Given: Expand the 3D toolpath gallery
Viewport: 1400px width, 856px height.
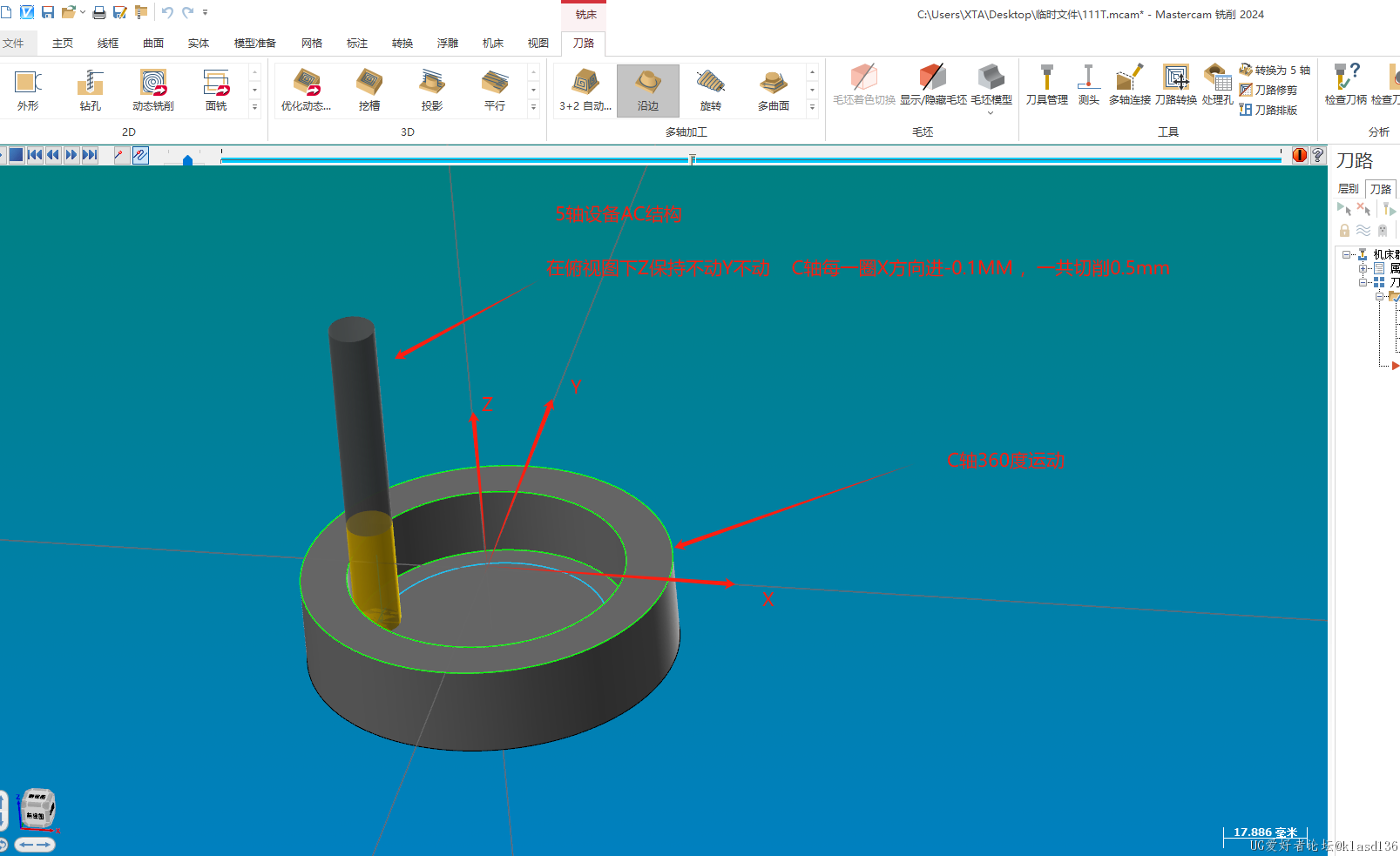Looking at the screenshot, I should pyautogui.click(x=533, y=107).
